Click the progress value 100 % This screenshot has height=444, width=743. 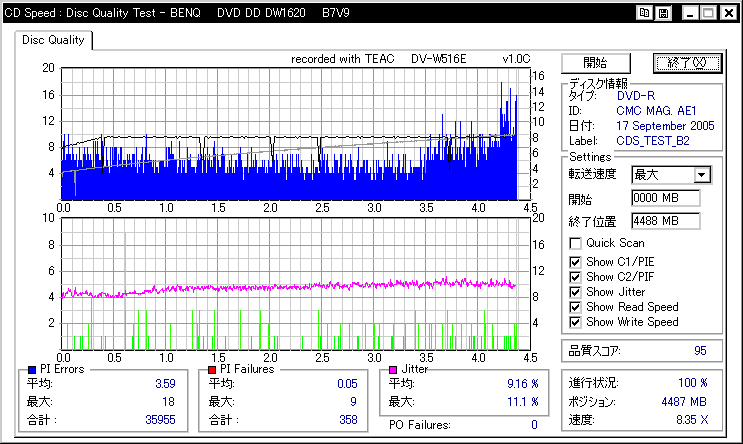[x=693, y=383]
